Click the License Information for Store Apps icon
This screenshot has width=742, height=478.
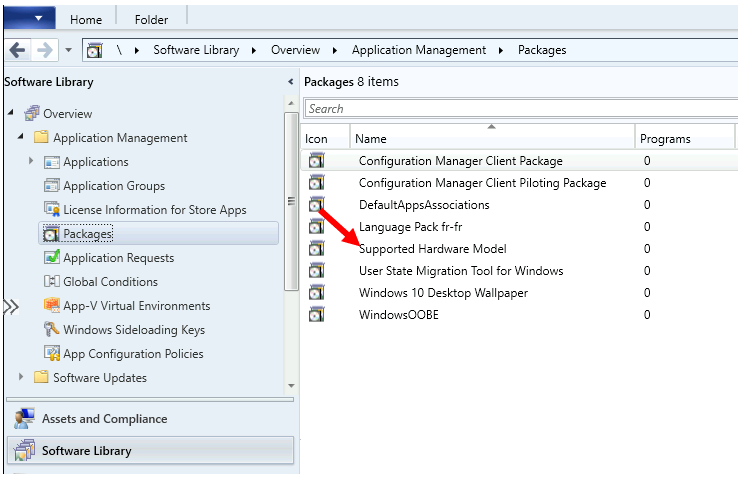coord(52,209)
